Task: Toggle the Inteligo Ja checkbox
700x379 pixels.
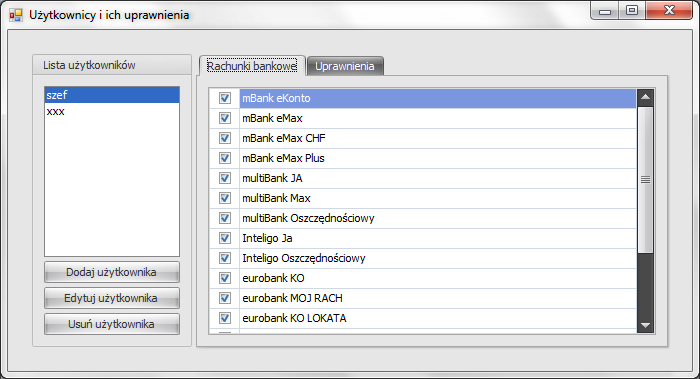Action: [x=225, y=238]
